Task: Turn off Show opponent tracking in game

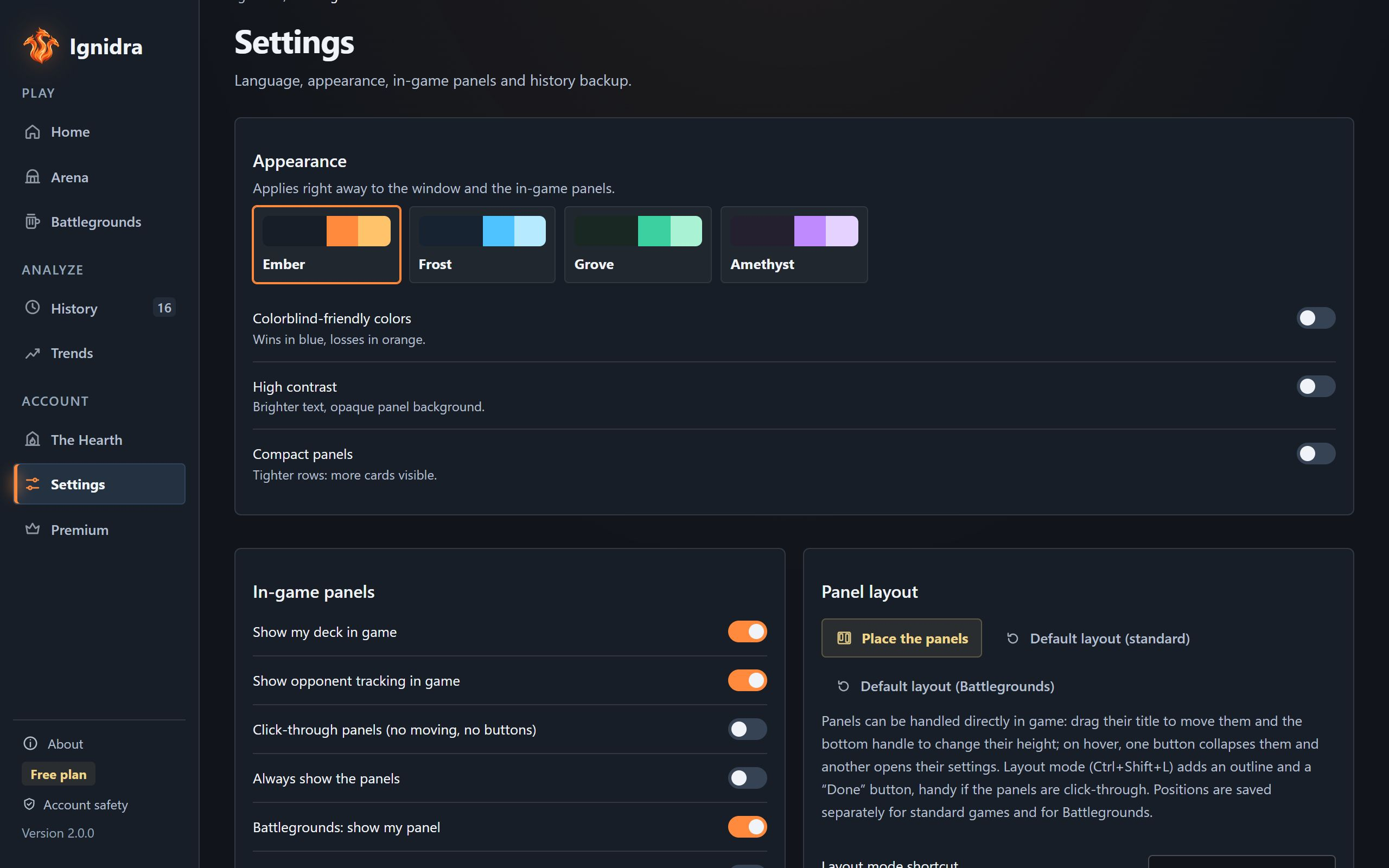Action: point(747,680)
